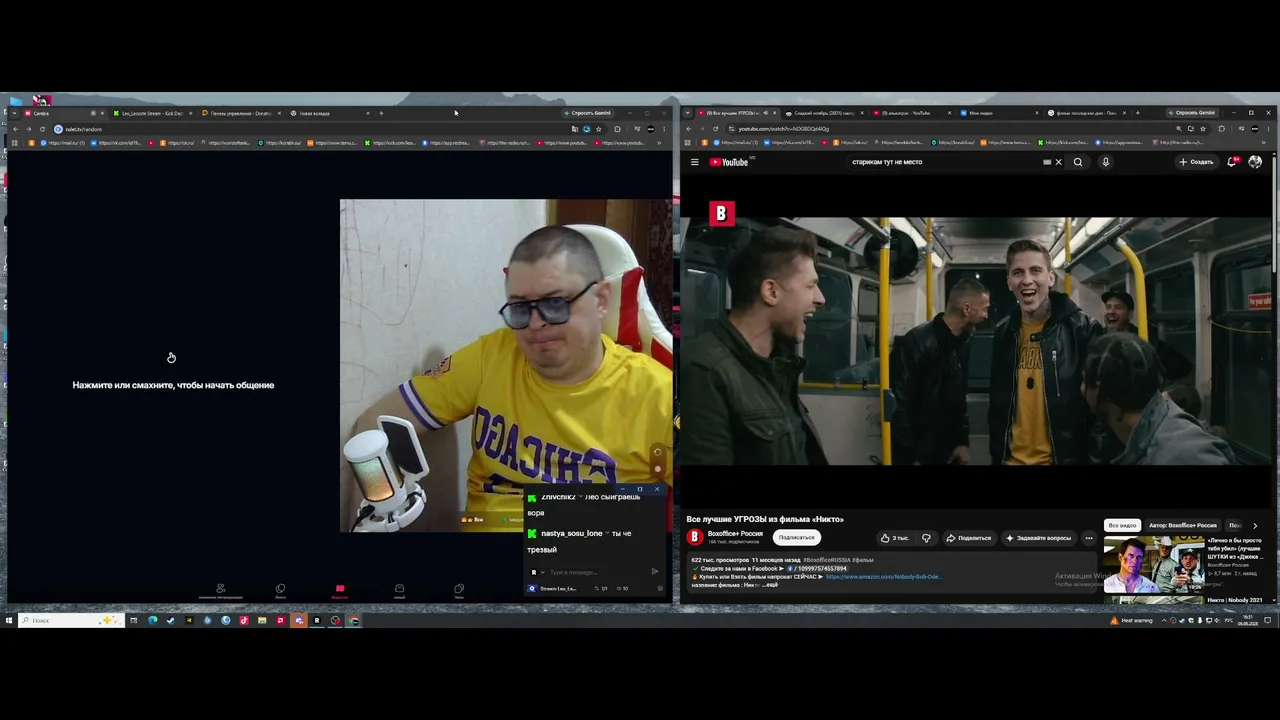
Task: Select the «Все видео» filter chip
Action: point(1122,525)
